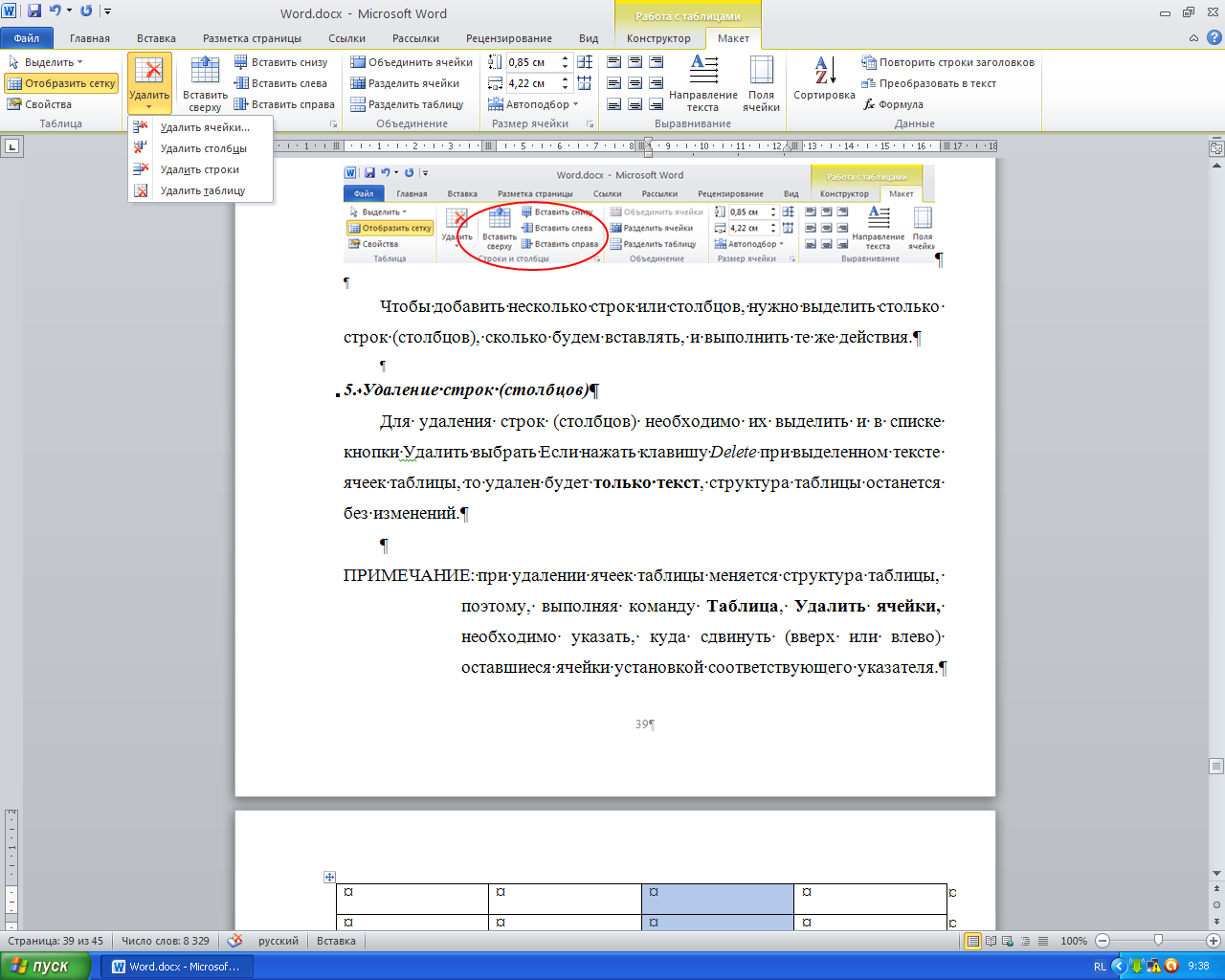Click the table move handle

329,877
